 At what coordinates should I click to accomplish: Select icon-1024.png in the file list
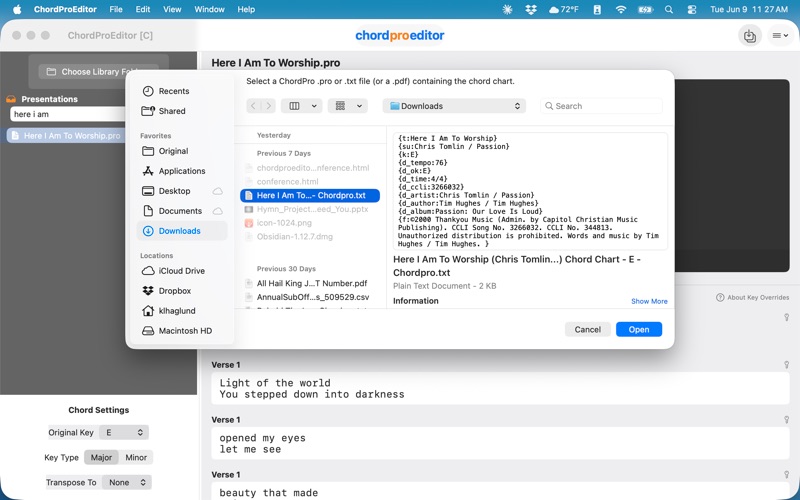(310, 223)
